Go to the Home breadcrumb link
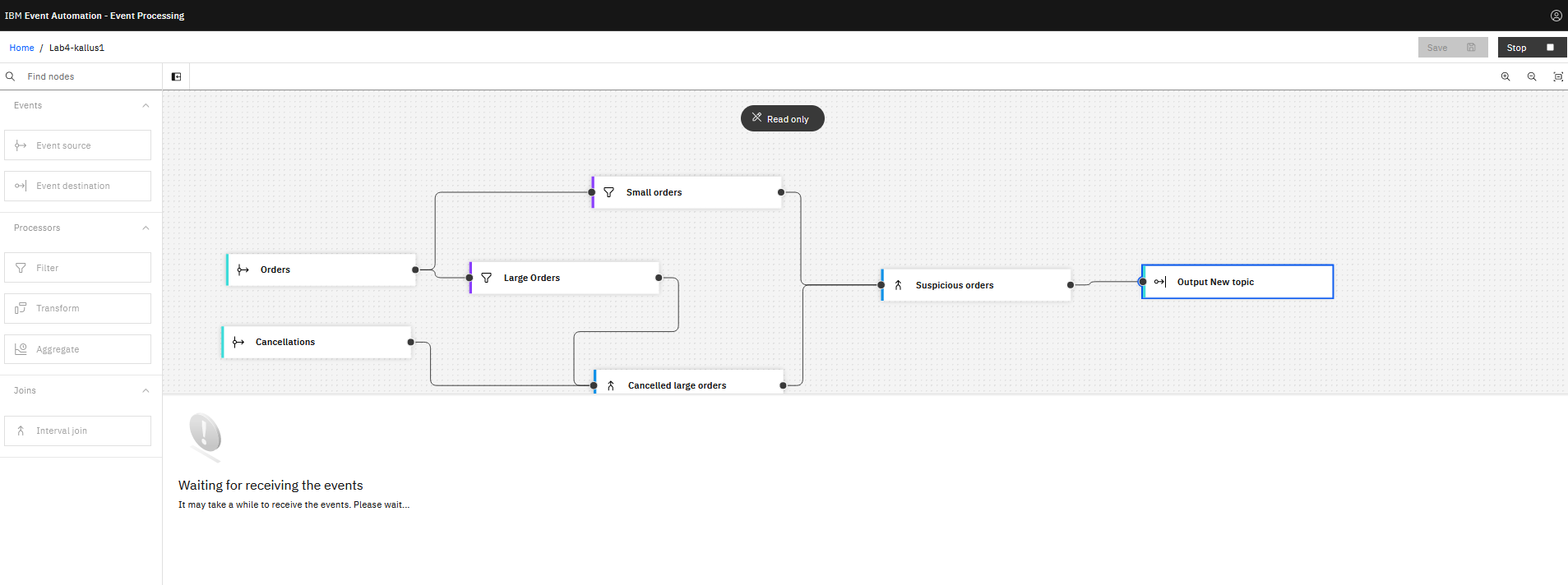The height and width of the screenshot is (585, 1568). pyautogui.click(x=21, y=48)
